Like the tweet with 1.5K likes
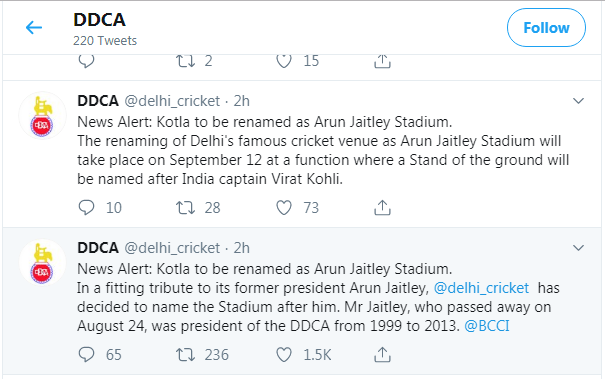 [284, 355]
